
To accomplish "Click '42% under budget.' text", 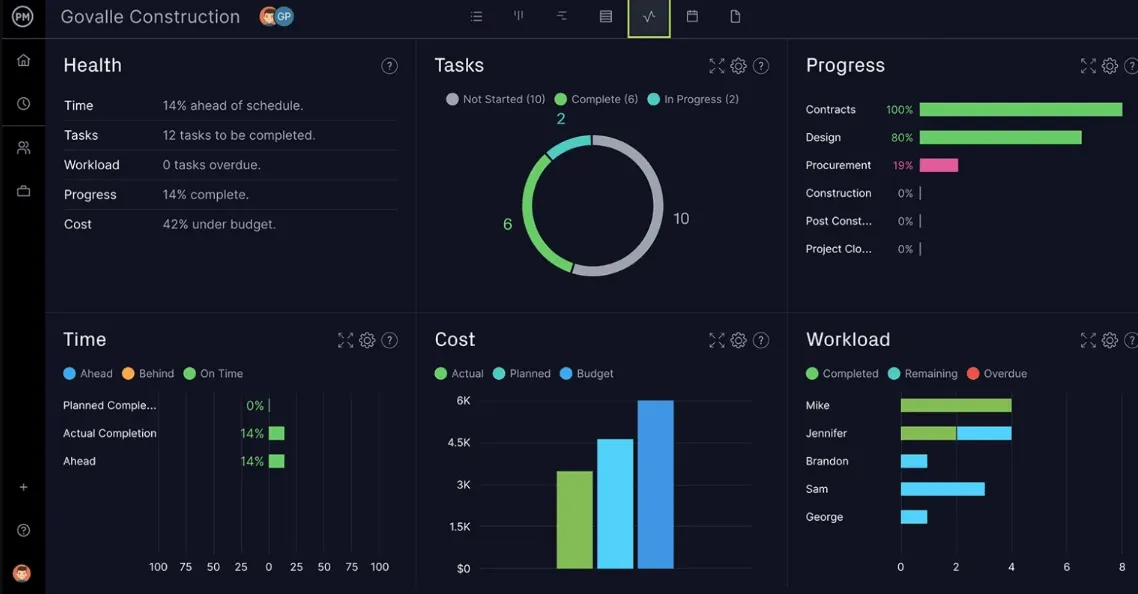I will pos(219,224).
